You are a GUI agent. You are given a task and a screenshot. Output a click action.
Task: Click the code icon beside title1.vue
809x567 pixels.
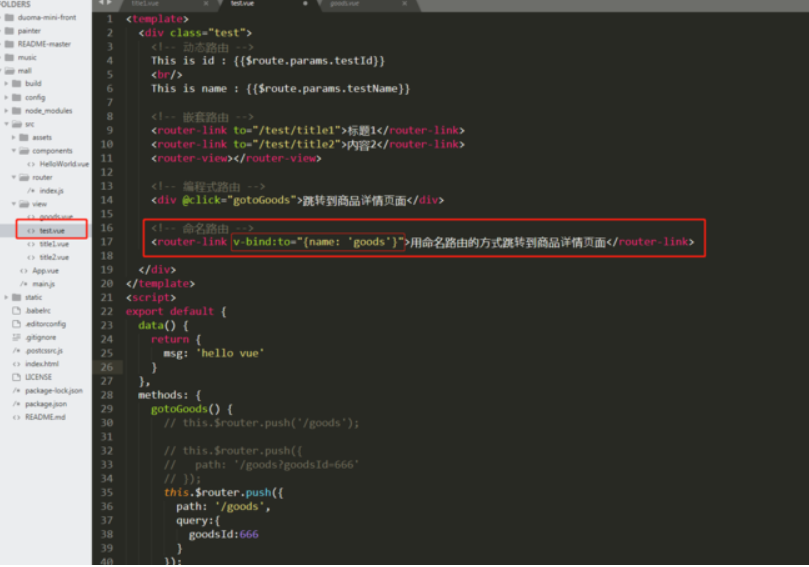(31, 244)
